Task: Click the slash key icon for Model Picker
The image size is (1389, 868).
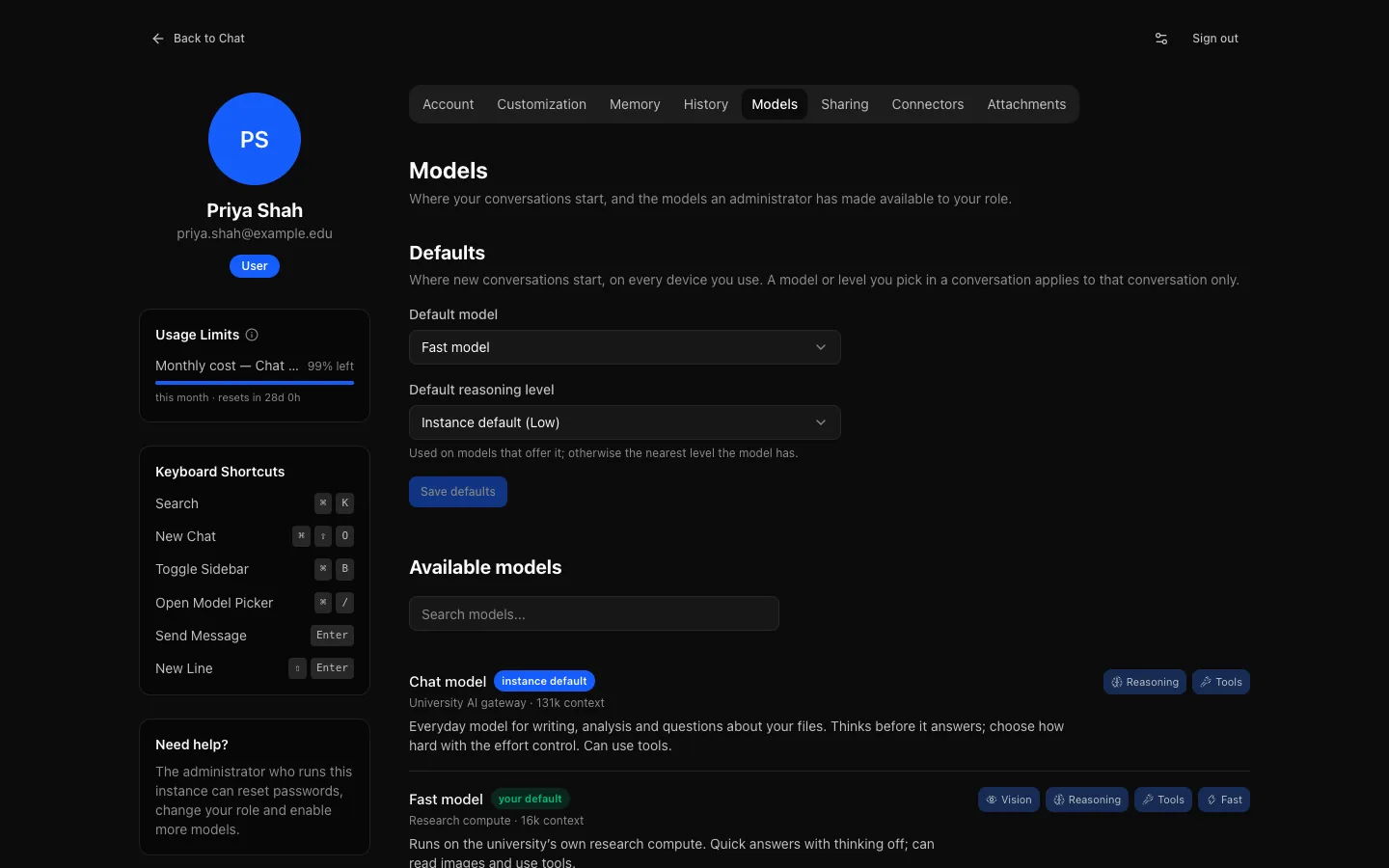Action: [345, 603]
